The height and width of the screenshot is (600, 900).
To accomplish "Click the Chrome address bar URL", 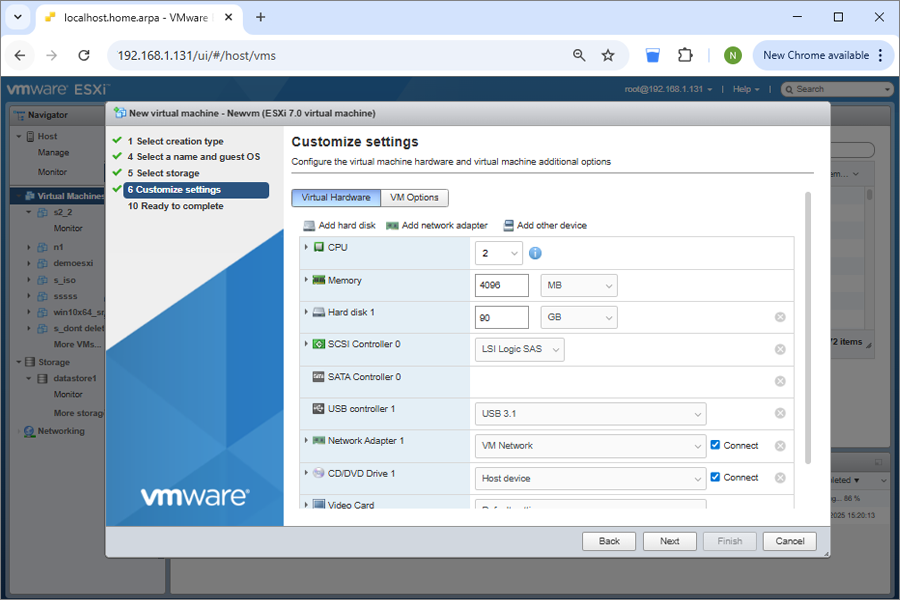I will click(x=196, y=56).
